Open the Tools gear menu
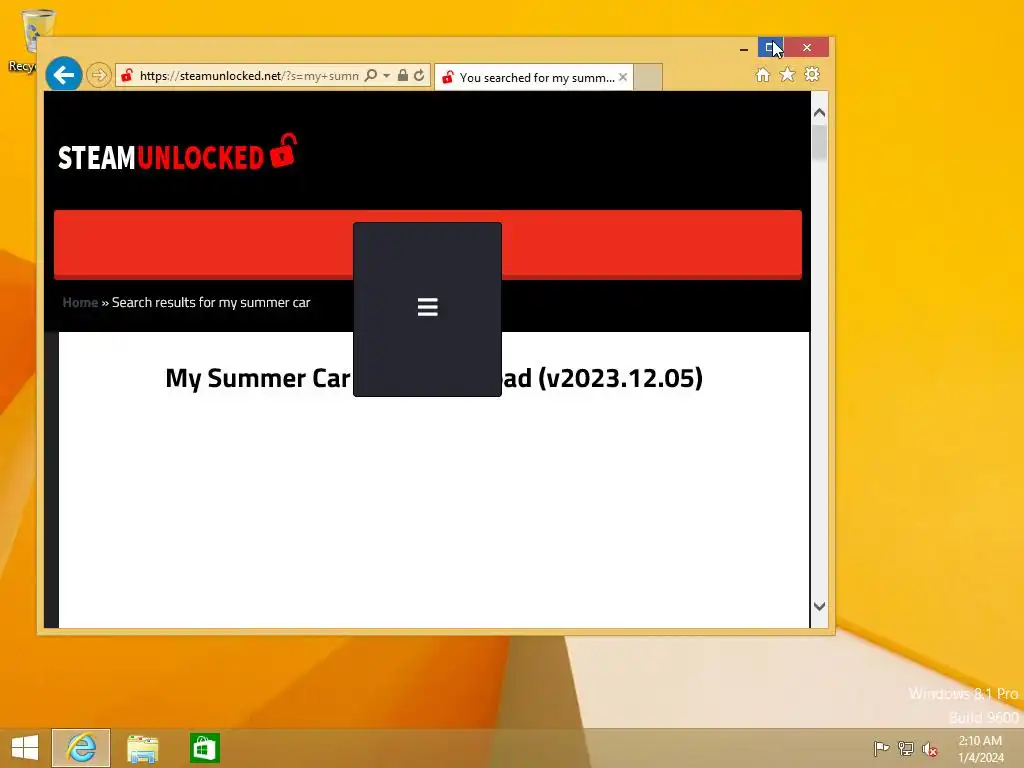Image resolution: width=1024 pixels, height=768 pixels. 812,74
